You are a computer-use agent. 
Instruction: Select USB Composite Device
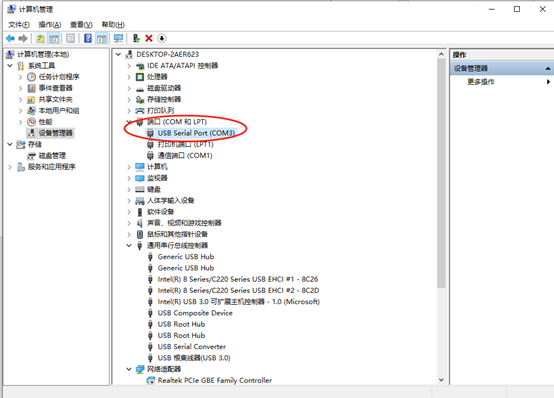(195, 313)
